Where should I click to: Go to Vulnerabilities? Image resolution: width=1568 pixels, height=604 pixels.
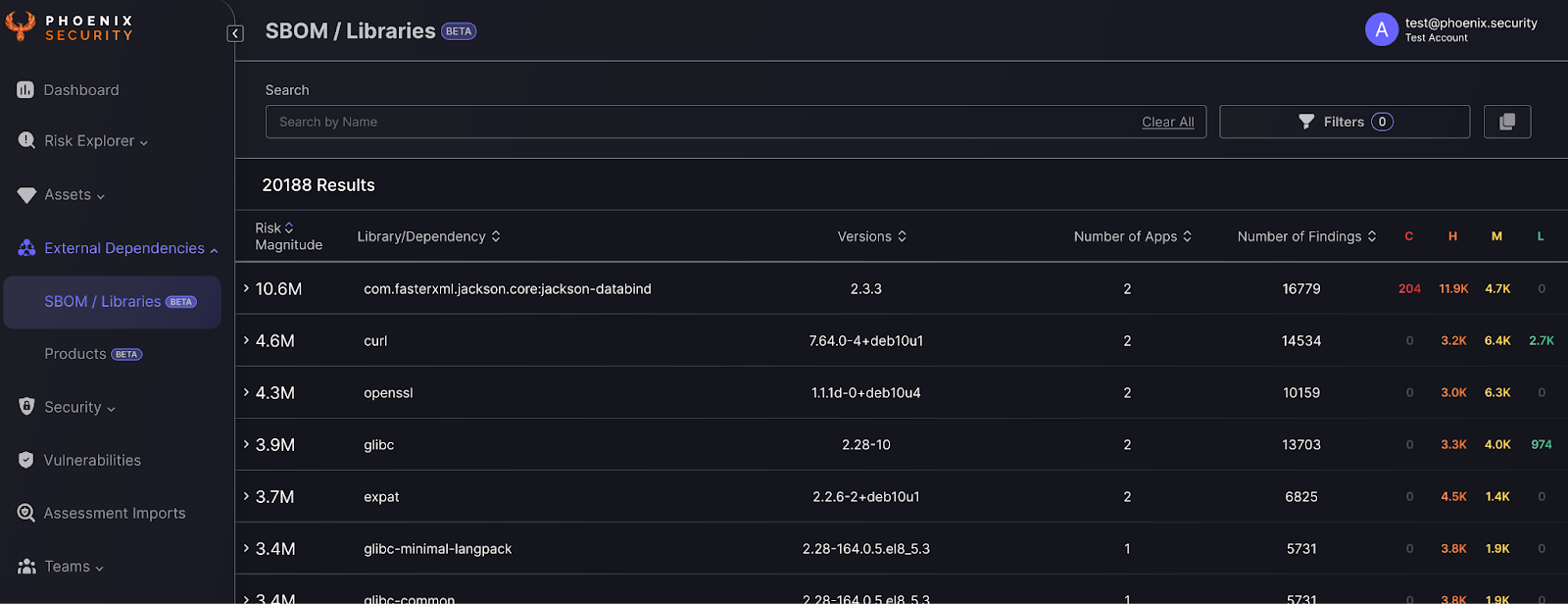click(92, 460)
